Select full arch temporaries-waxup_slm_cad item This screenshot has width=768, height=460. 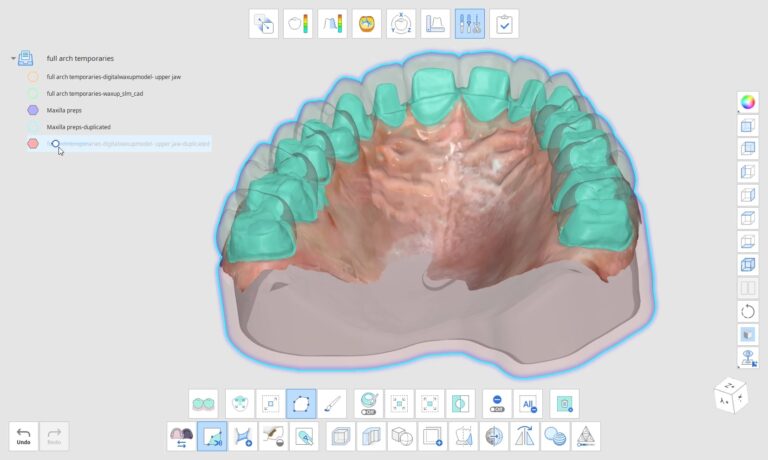click(x=94, y=93)
